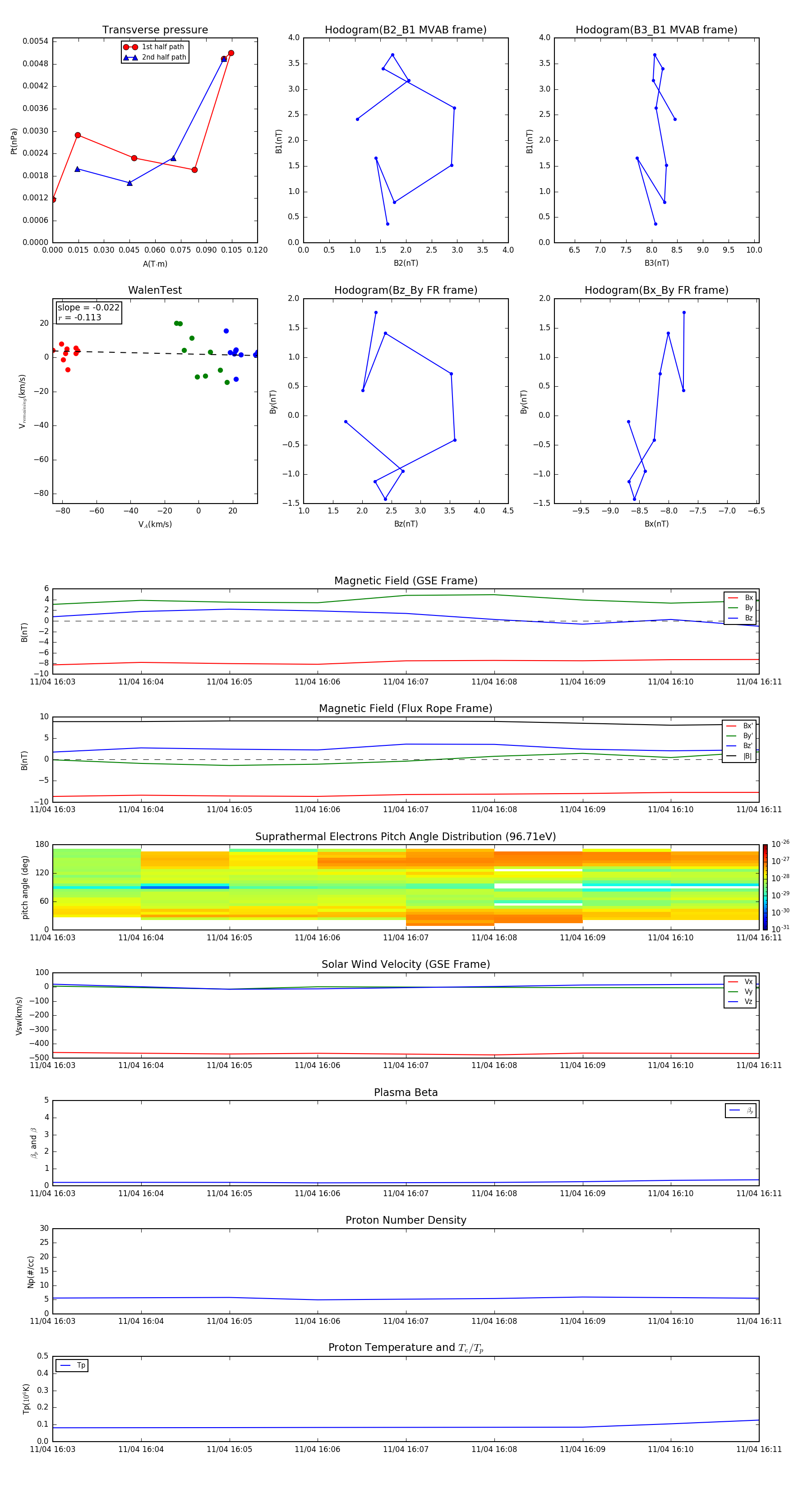The width and height of the screenshot is (812, 1489).
Task: Click the "Pt(nPa)" y-axis label
Action: 14,140
